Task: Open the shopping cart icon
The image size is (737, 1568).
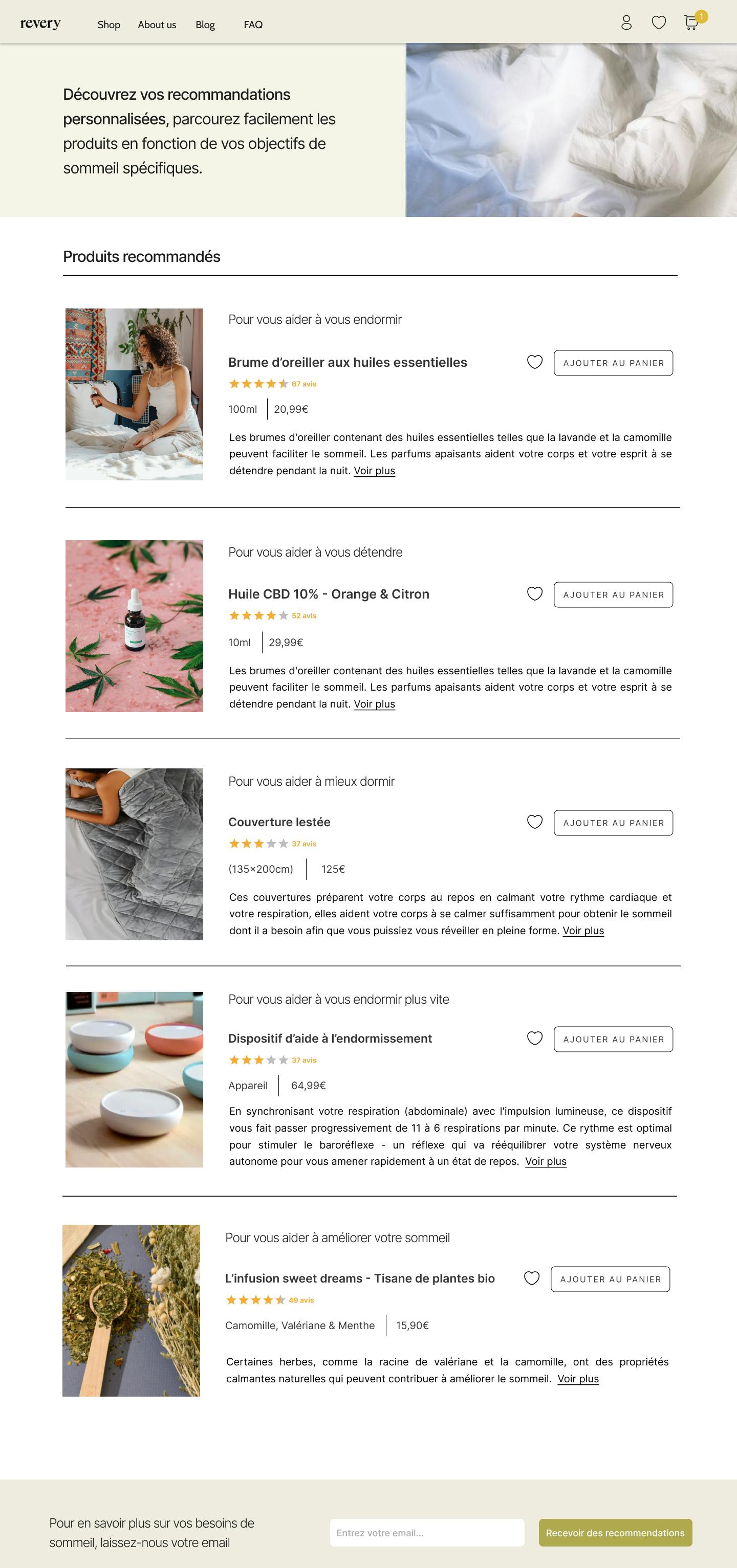Action: pyautogui.click(x=691, y=23)
